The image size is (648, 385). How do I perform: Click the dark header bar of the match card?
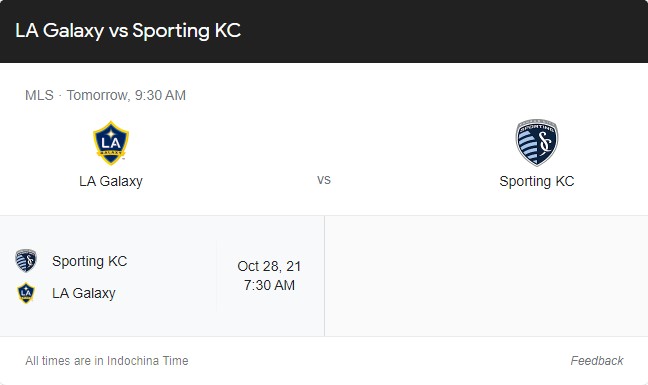coord(324,31)
